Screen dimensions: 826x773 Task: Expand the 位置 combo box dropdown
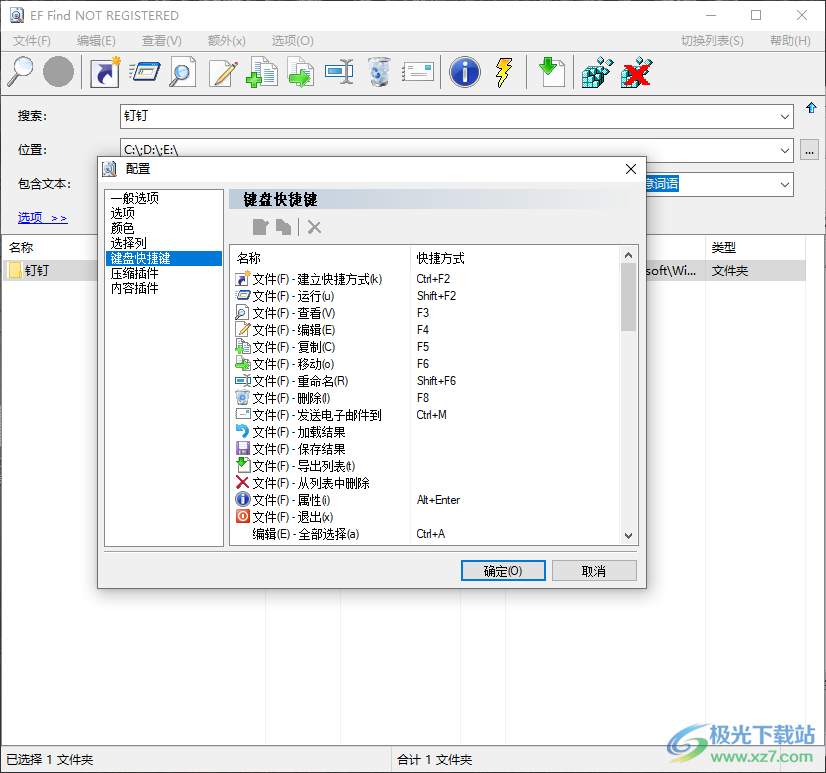784,150
